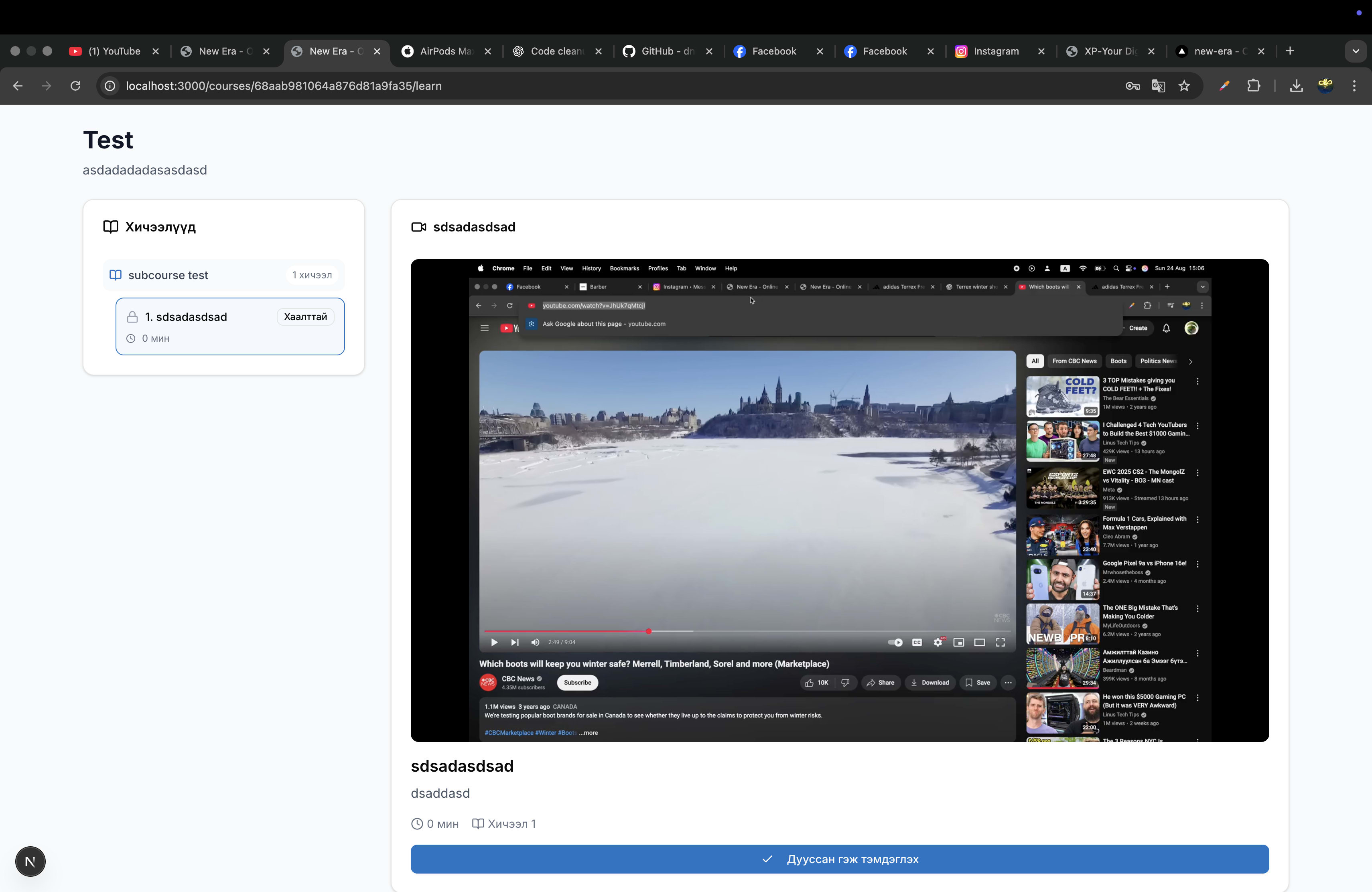The width and height of the screenshot is (1372, 892).
Task: Click the lock icon on lesson 1
Action: [x=132, y=317]
